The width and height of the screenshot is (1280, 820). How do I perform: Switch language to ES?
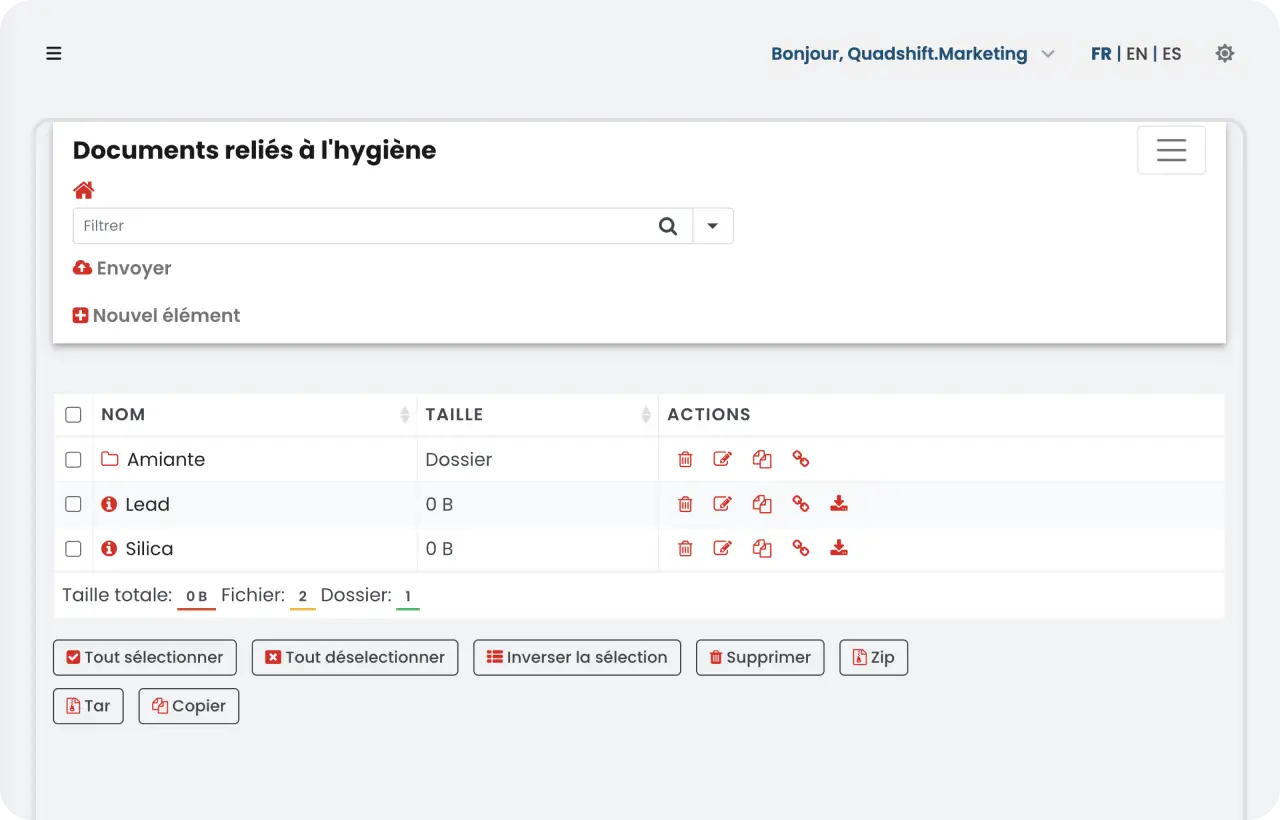pyautogui.click(x=1171, y=54)
